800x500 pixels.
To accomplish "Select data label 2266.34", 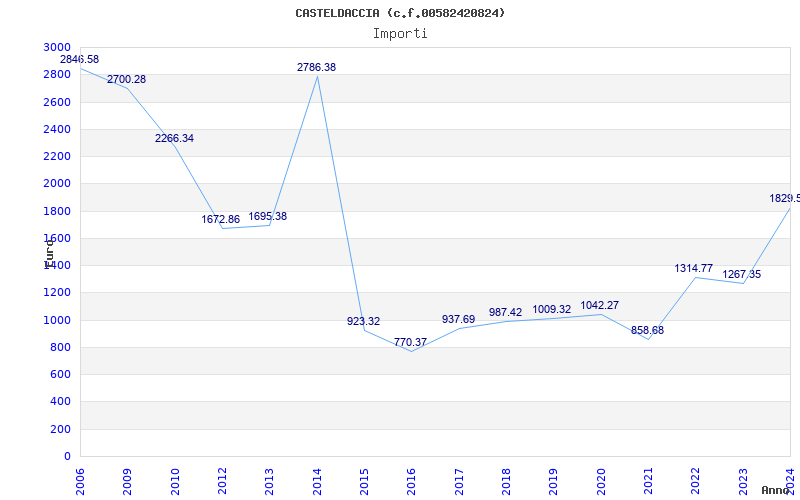I will click(174, 139).
